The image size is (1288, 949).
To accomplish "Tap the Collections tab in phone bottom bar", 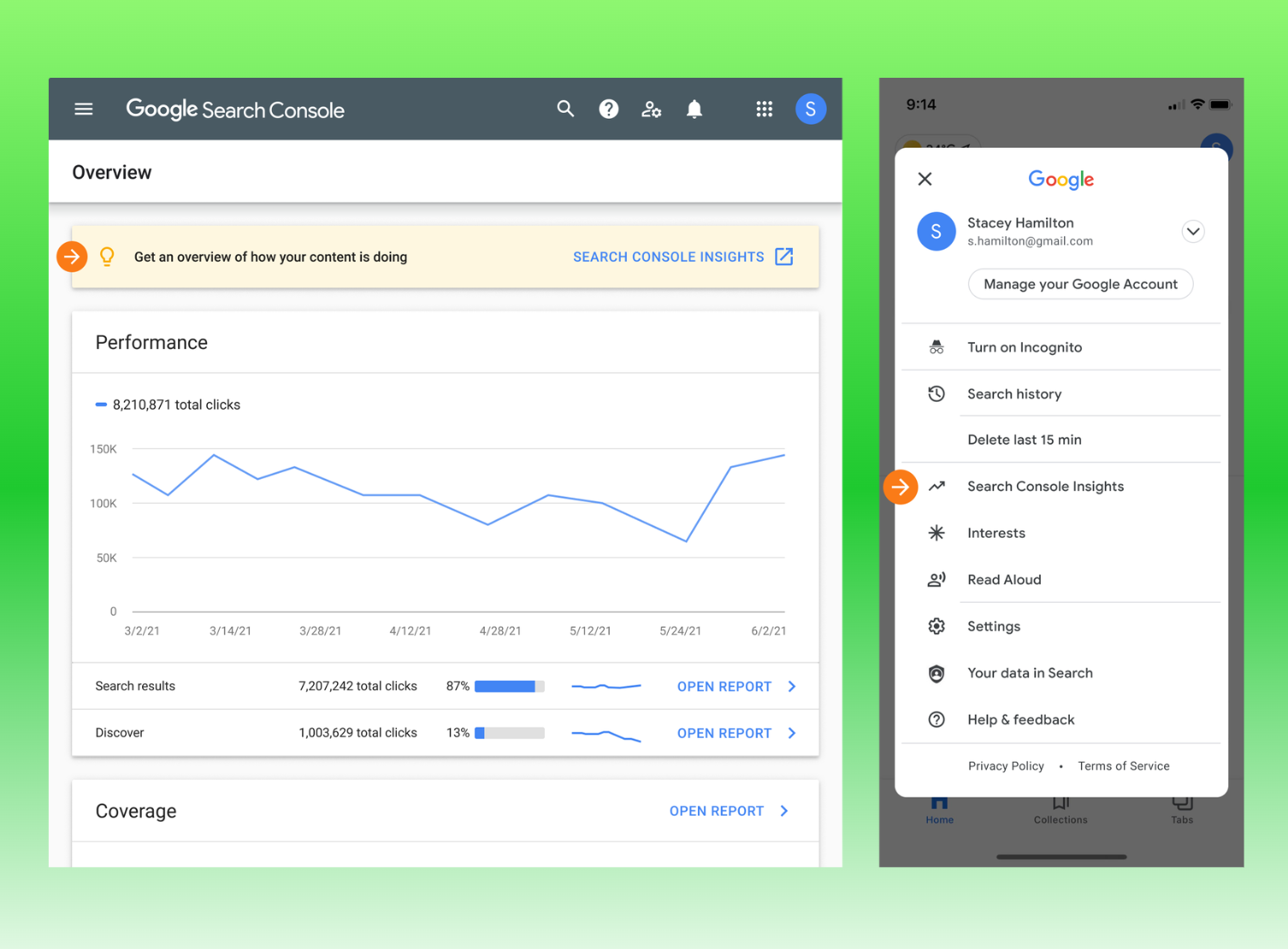I will 1061,810.
